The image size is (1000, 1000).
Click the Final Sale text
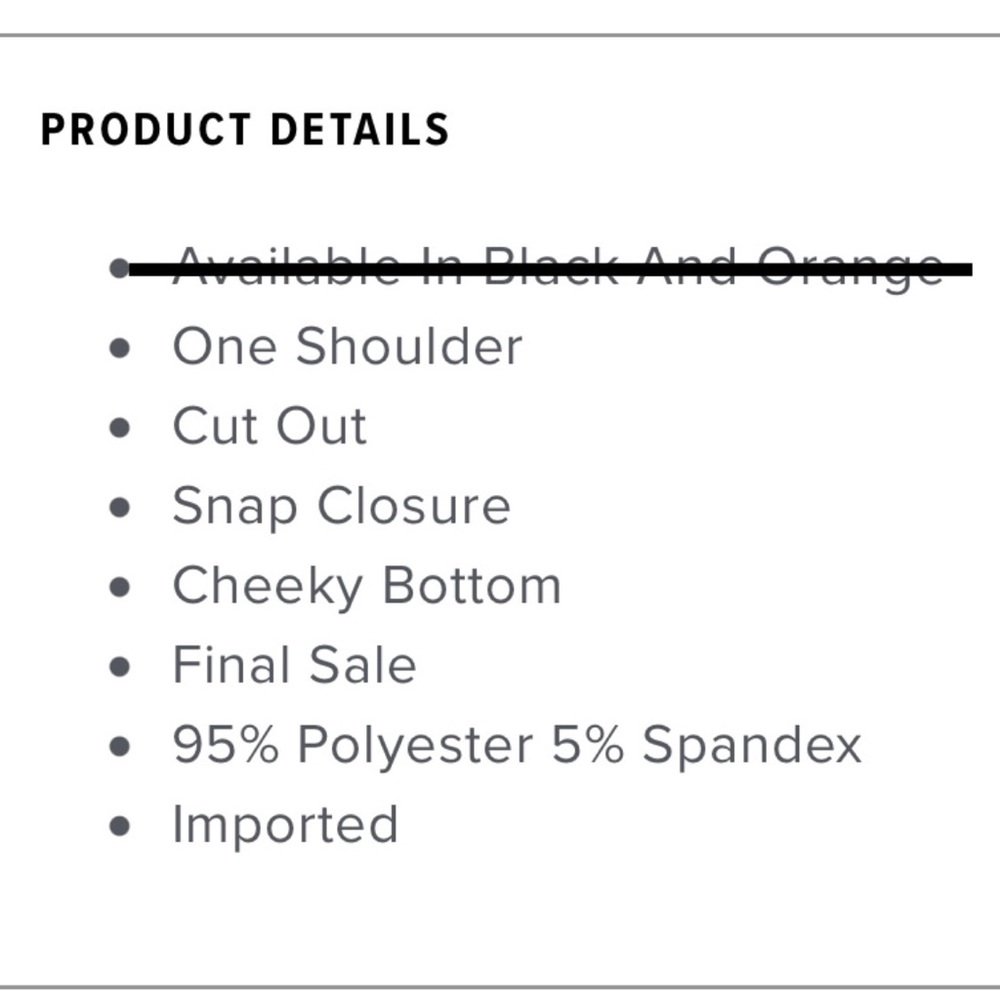click(295, 666)
